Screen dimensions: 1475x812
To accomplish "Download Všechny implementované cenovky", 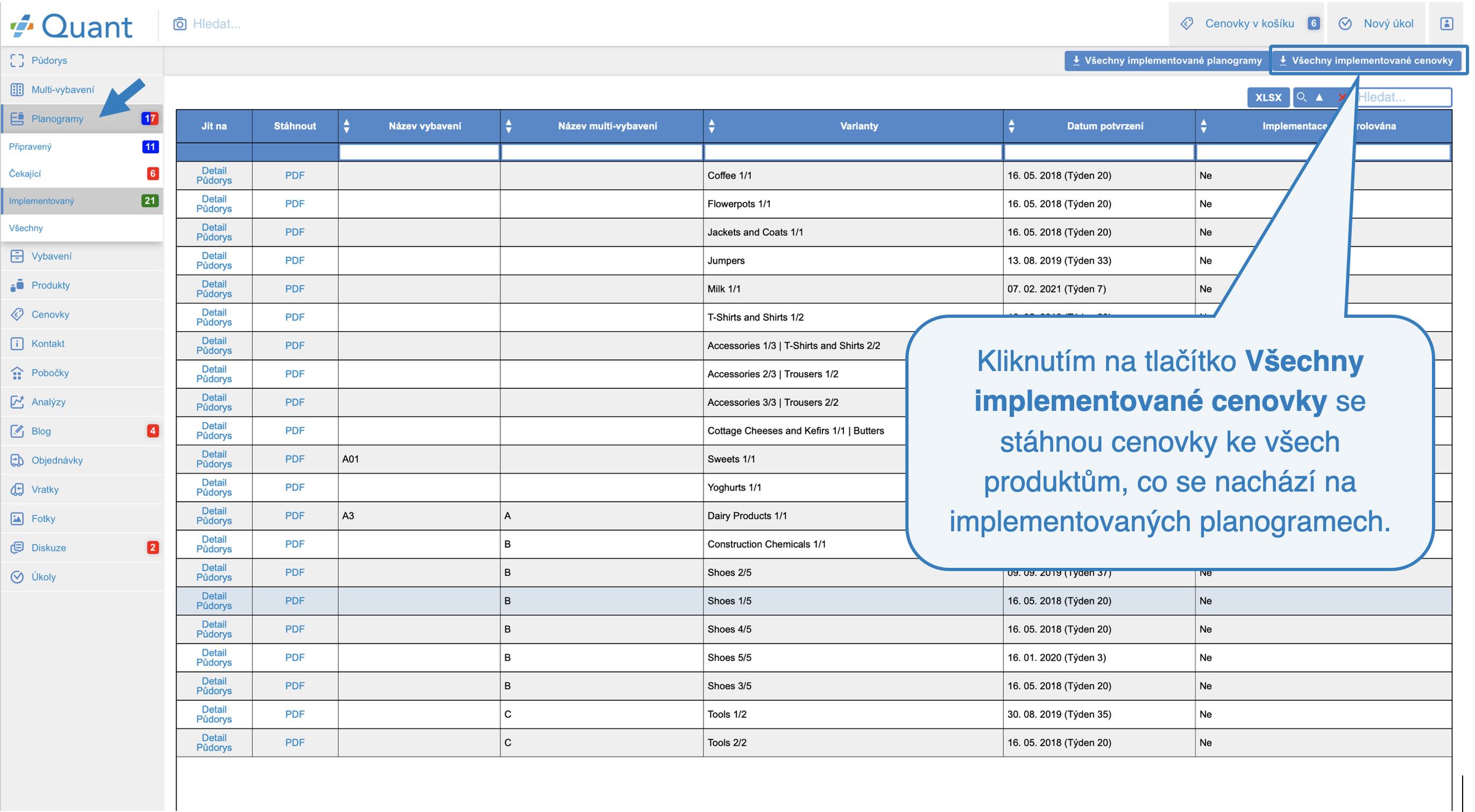I will coord(1367,61).
